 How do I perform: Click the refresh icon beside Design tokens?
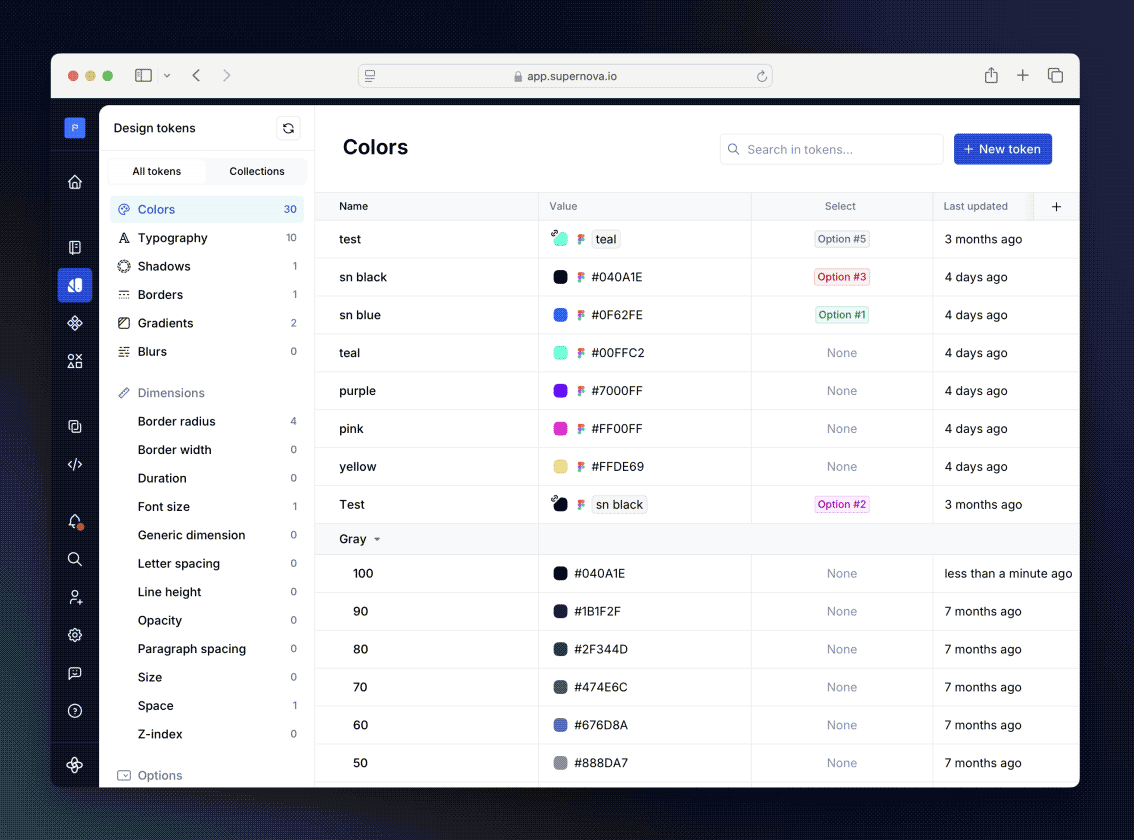(x=288, y=128)
